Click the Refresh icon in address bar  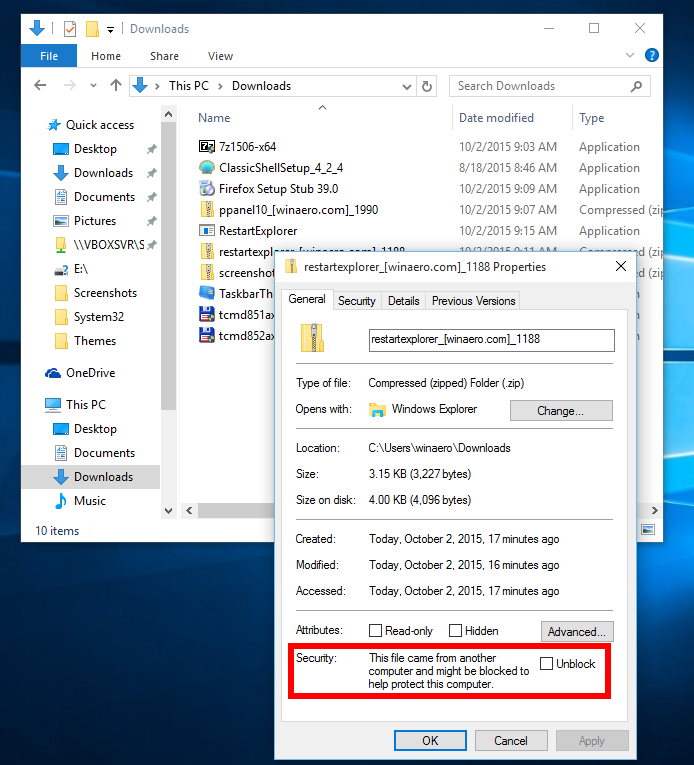click(x=428, y=86)
